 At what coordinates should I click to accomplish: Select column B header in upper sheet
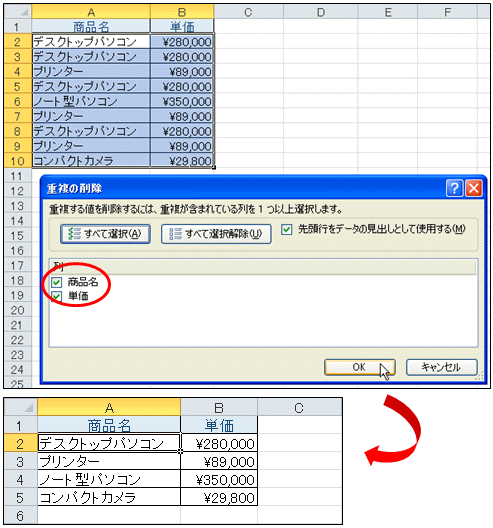tap(182, 12)
